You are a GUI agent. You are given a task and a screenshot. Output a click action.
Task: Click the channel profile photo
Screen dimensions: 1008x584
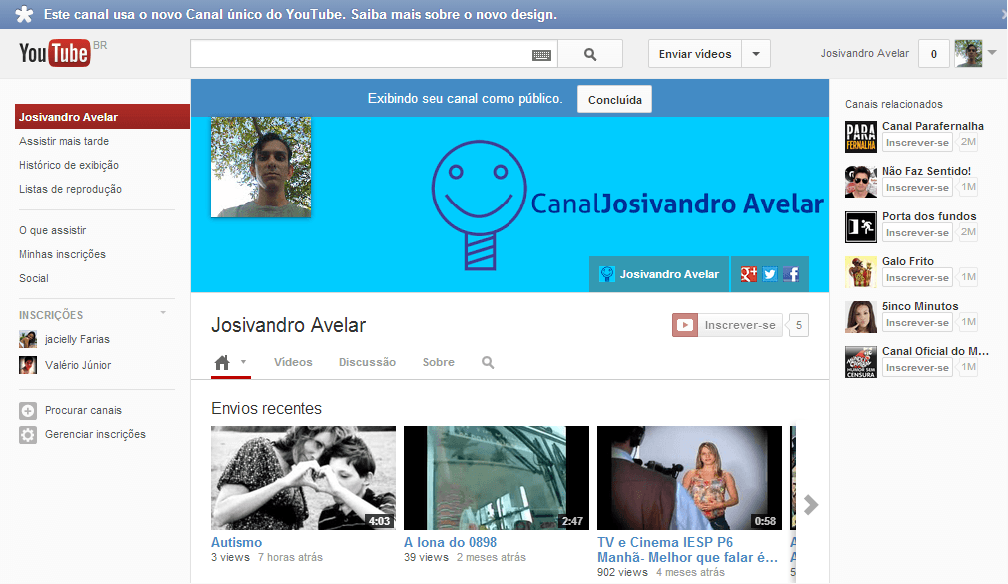point(261,167)
